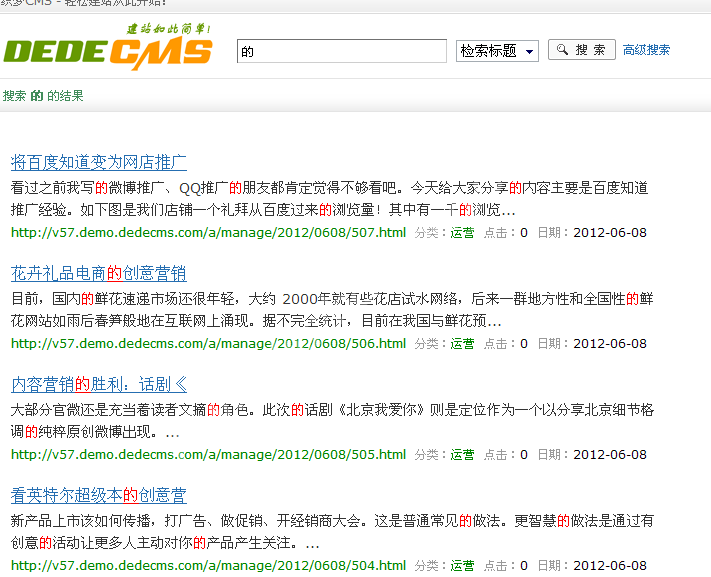Screen dimensions: 711x577
Task: Open 运营 category in 505.html row
Action: [x=462, y=455]
